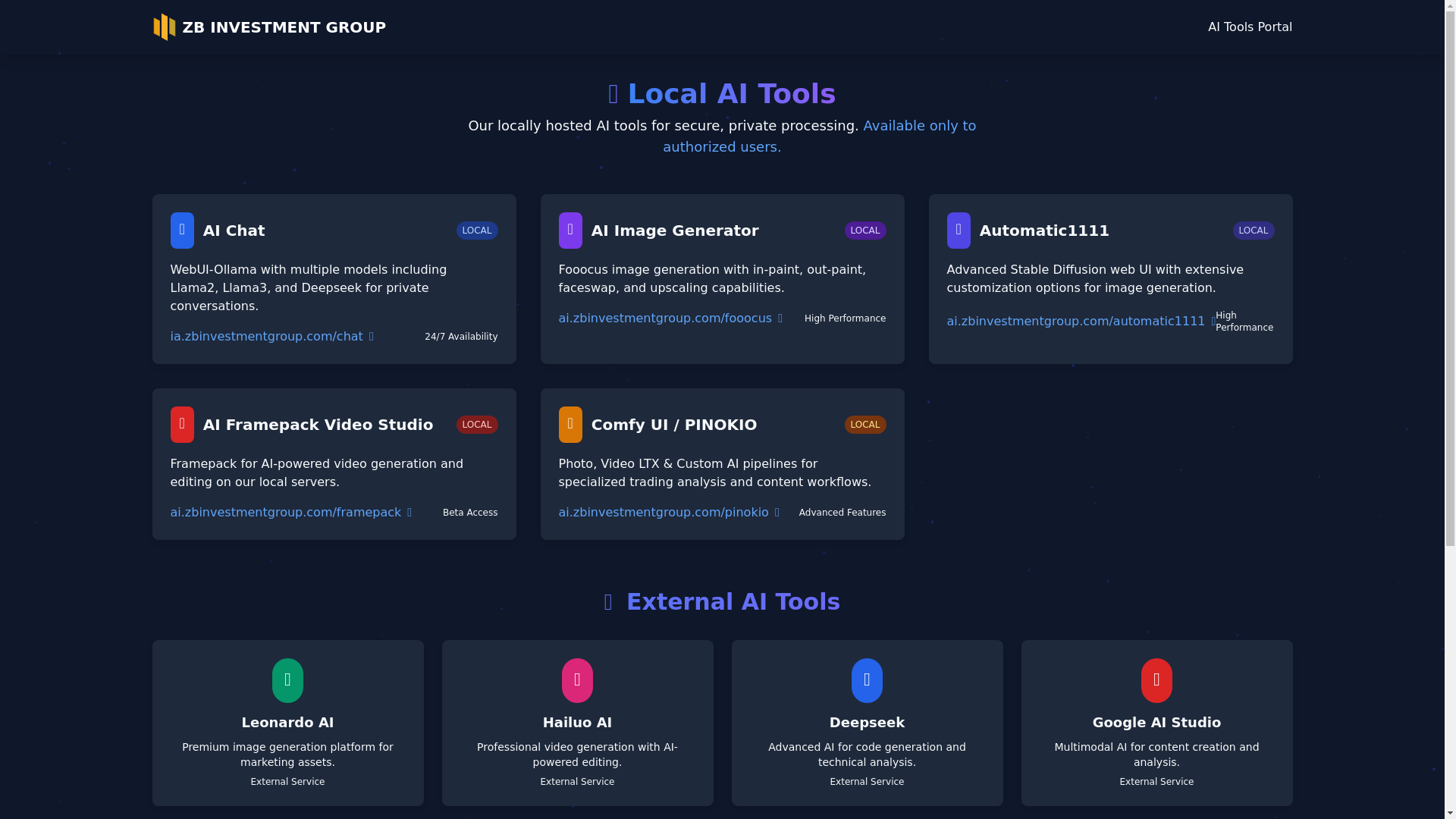Viewport: 1456px width, 819px height.
Task: Click the Google AI Studio description text
Action: point(1156,755)
